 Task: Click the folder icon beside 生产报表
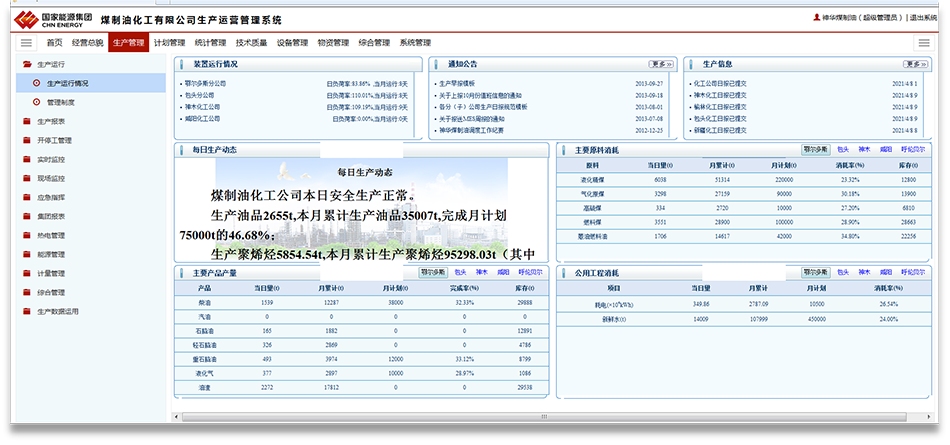coord(26,121)
